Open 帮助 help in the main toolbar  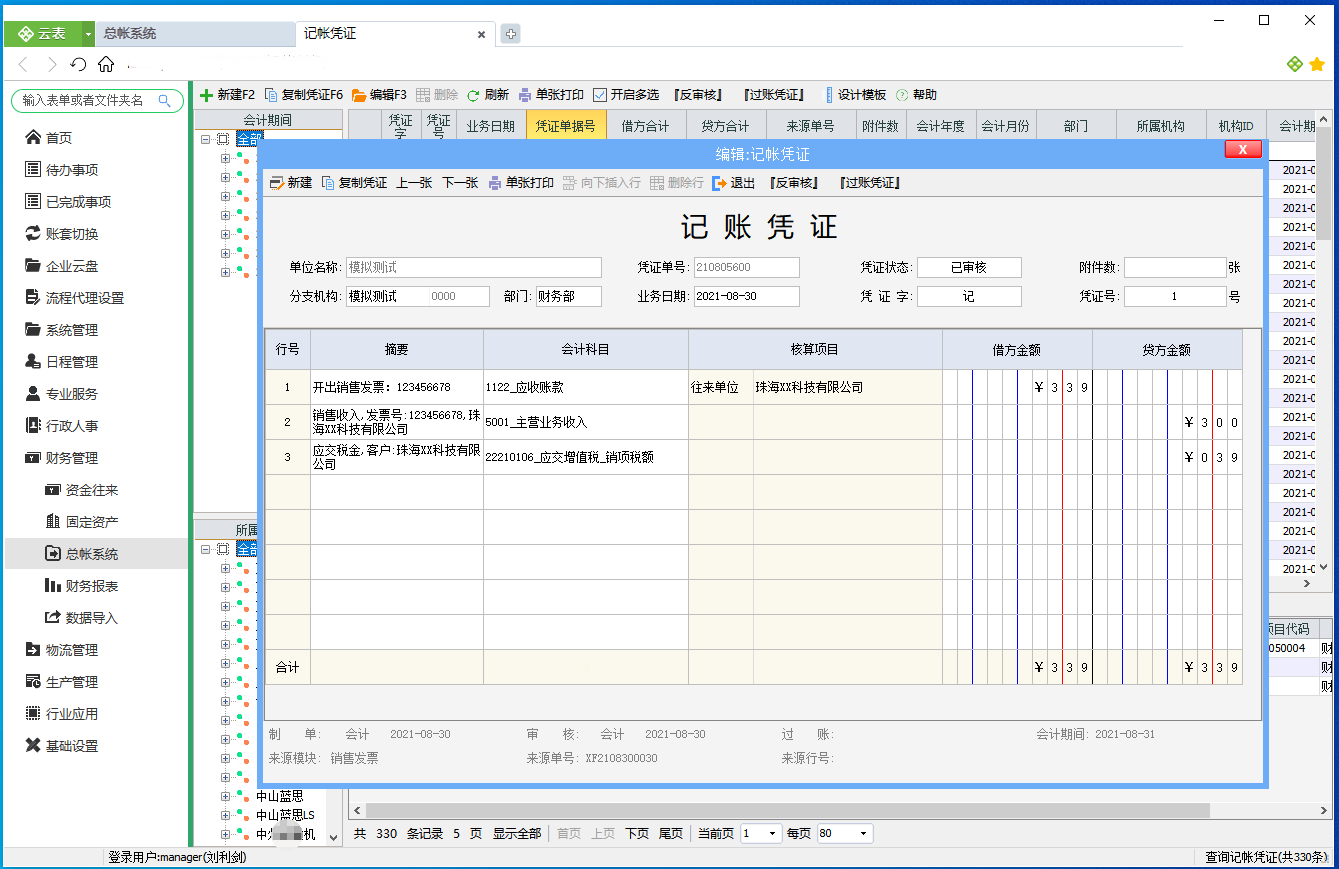click(x=916, y=95)
